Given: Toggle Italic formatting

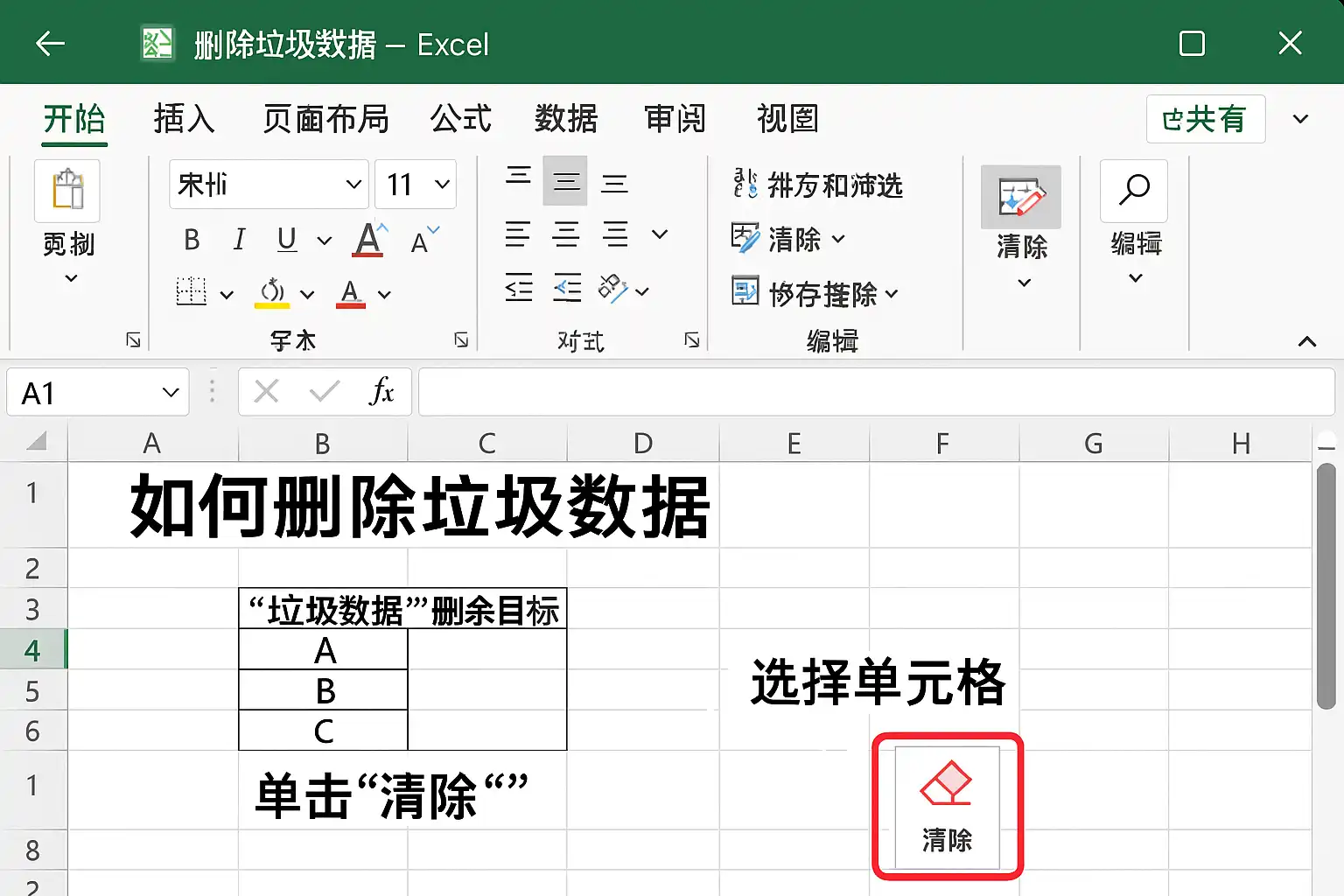Looking at the screenshot, I should pyautogui.click(x=238, y=240).
